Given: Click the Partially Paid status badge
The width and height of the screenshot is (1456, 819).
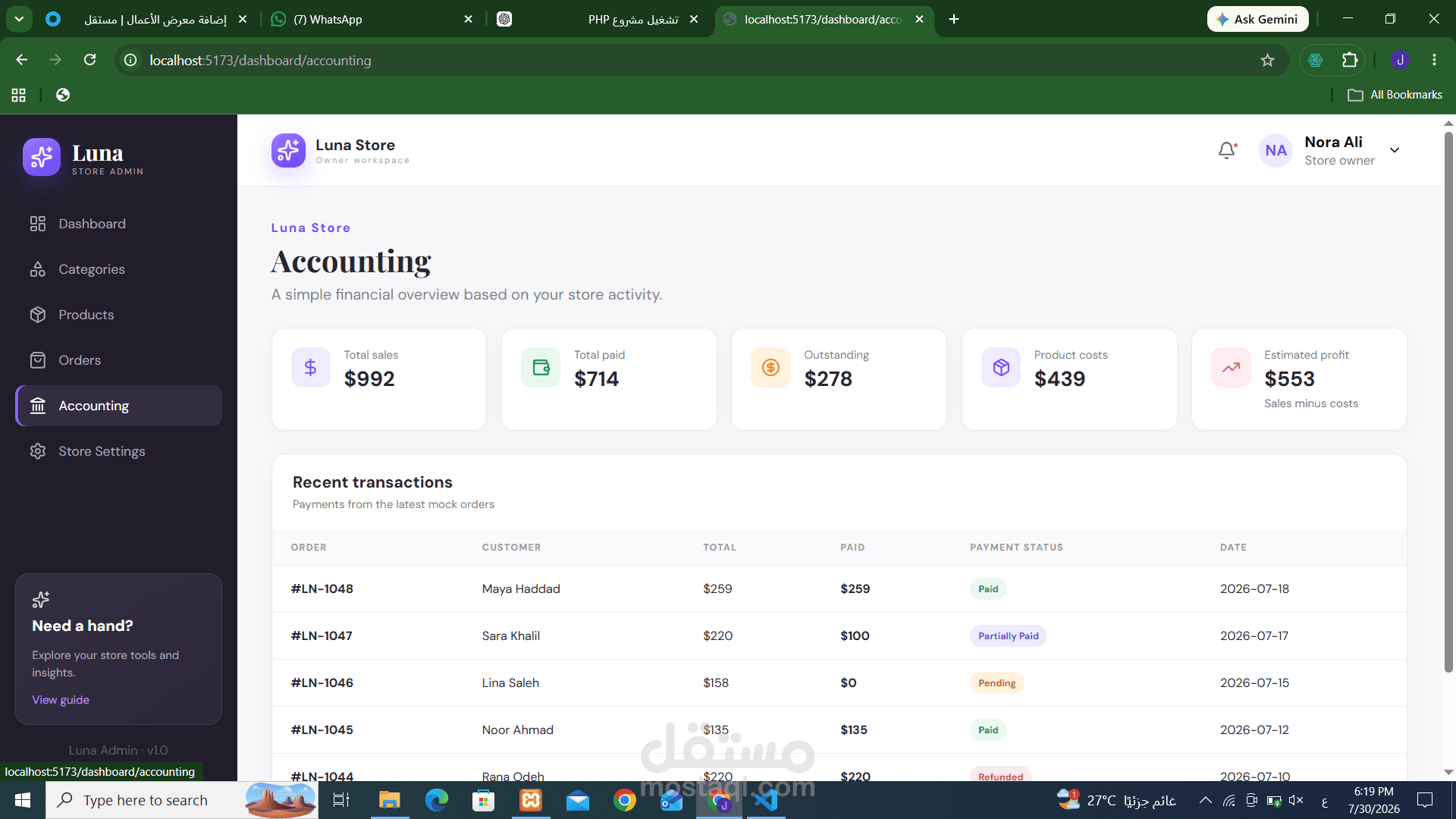Looking at the screenshot, I should (1008, 636).
